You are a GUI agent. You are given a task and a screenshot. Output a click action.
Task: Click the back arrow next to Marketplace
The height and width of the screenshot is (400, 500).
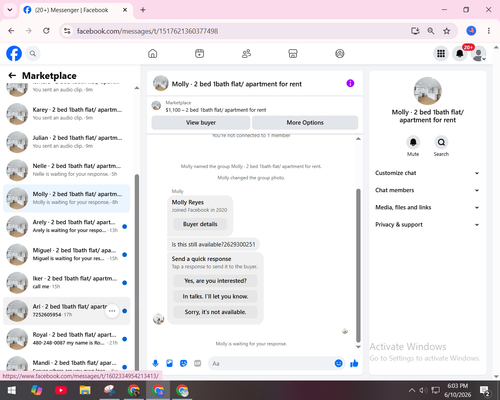[x=12, y=76]
